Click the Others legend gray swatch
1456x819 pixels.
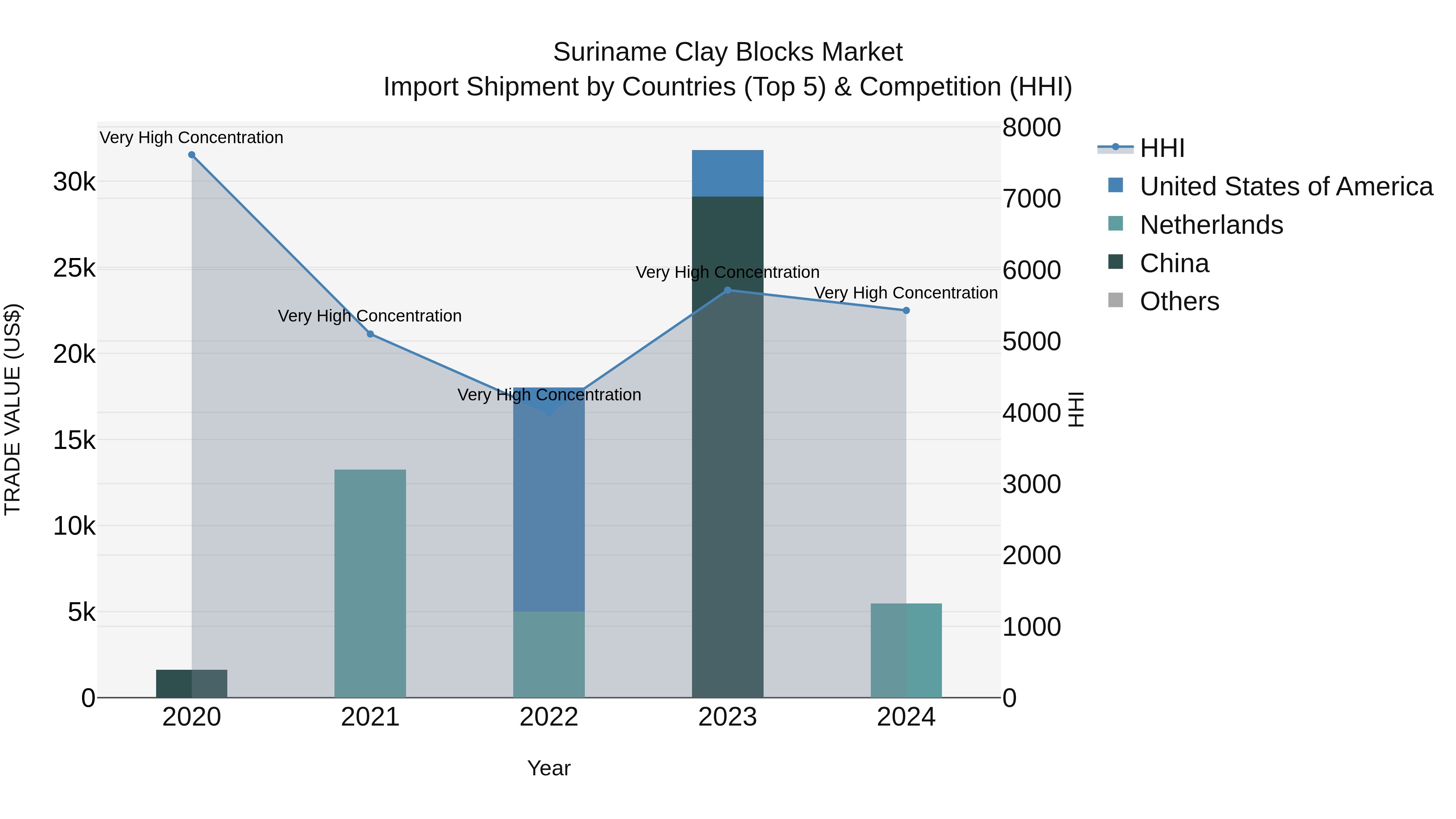[x=1116, y=300]
